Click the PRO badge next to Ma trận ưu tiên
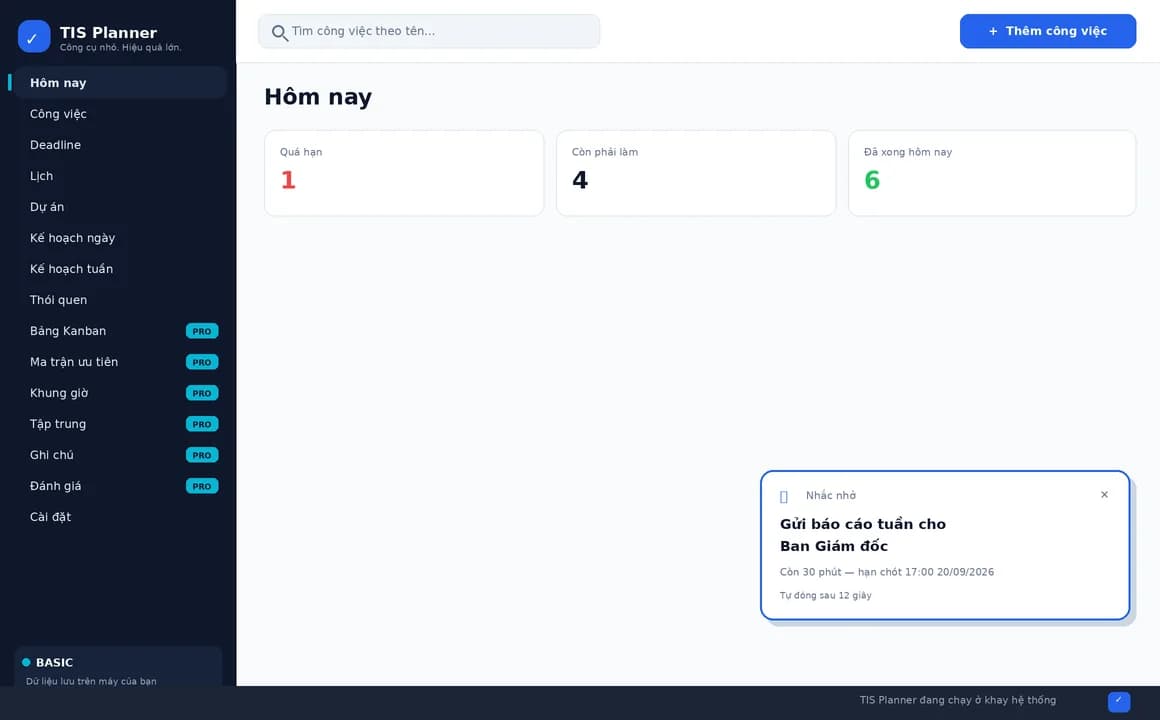 coord(202,363)
